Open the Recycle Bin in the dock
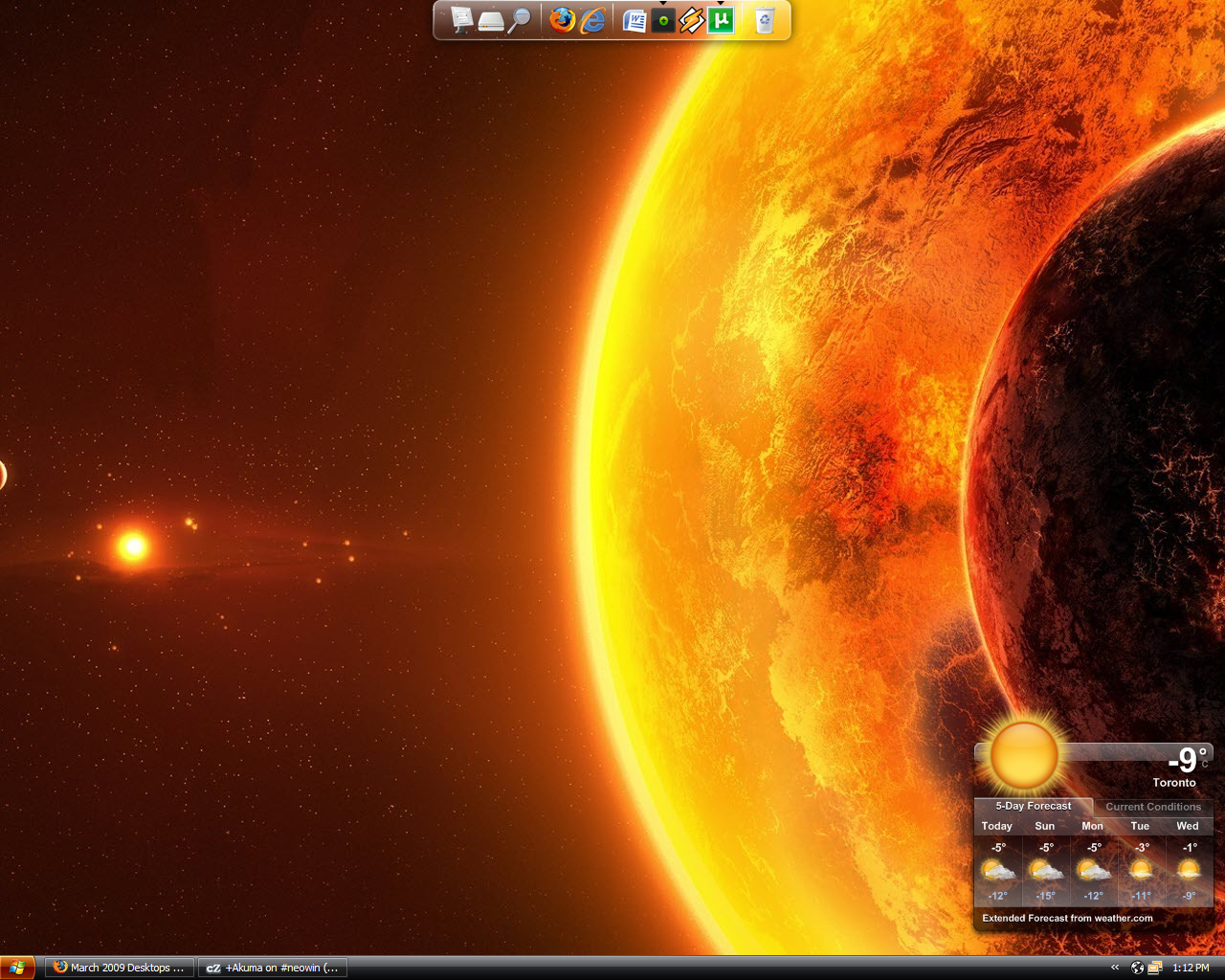 point(765,20)
